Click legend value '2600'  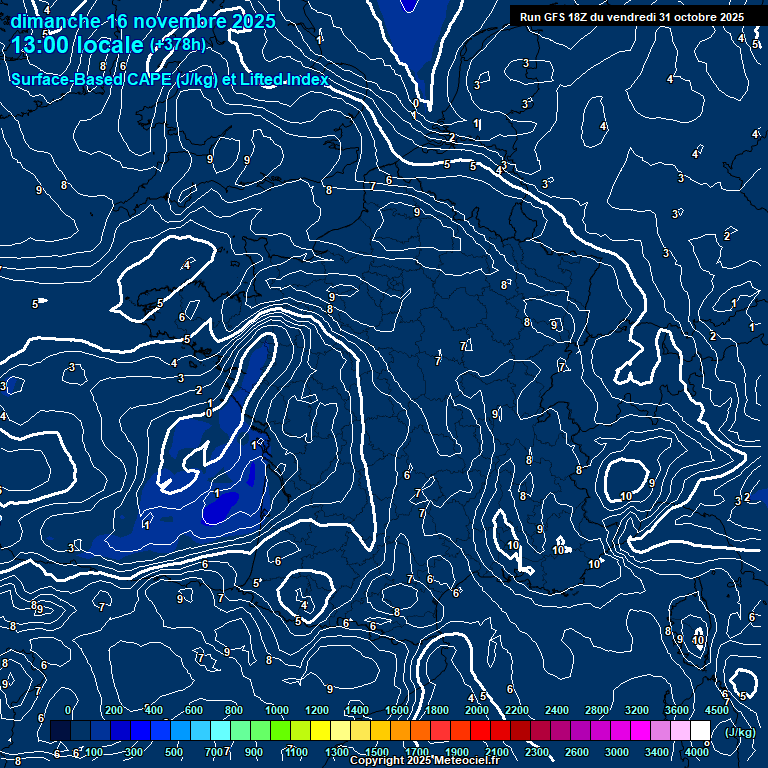[x=577, y=752]
